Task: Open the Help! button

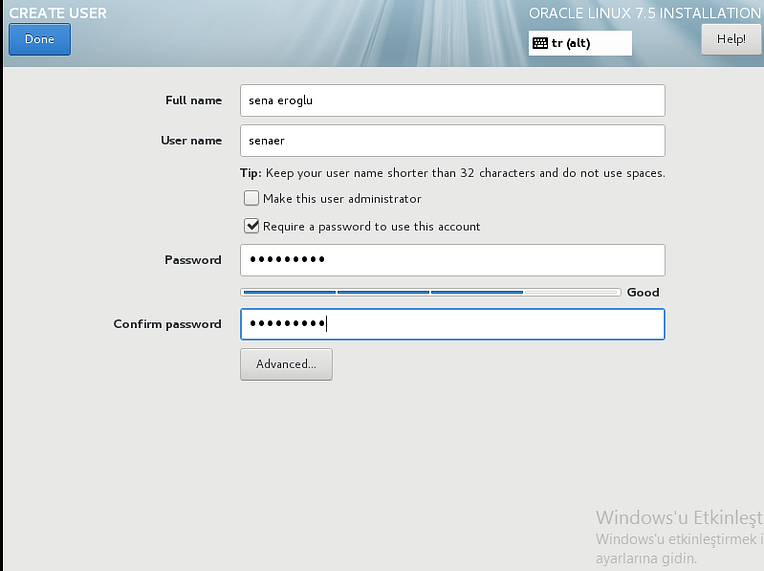Action: (x=731, y=39)
